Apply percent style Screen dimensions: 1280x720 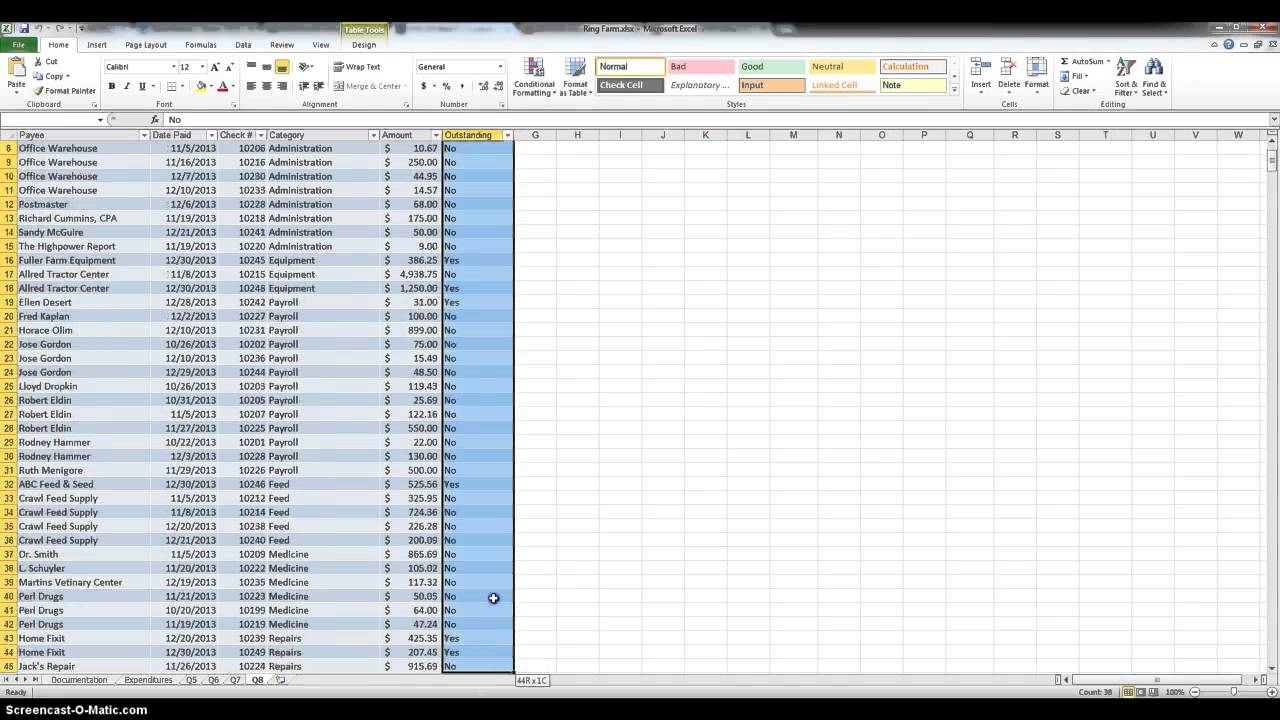click(446, 86)
